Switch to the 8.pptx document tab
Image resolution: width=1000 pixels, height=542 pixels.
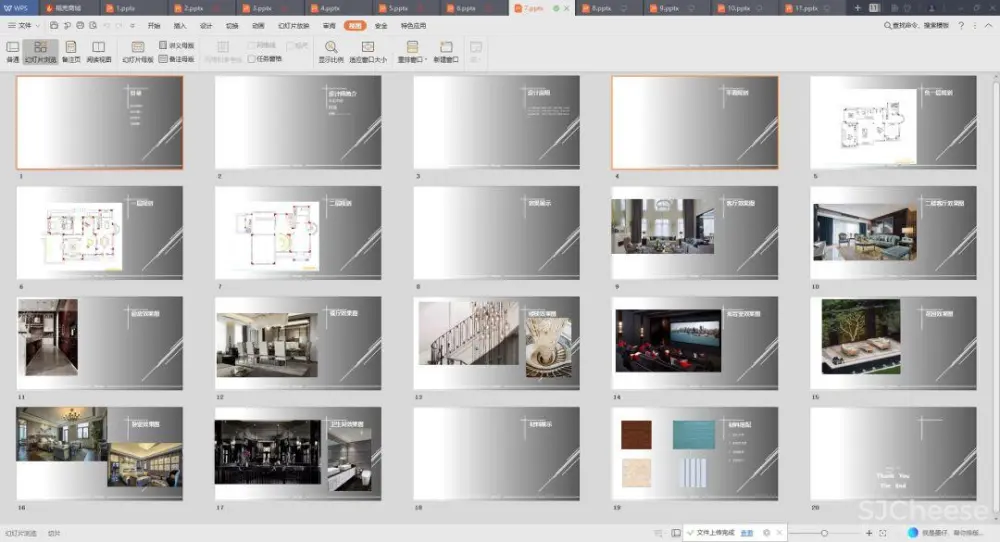tap(600, 8)
